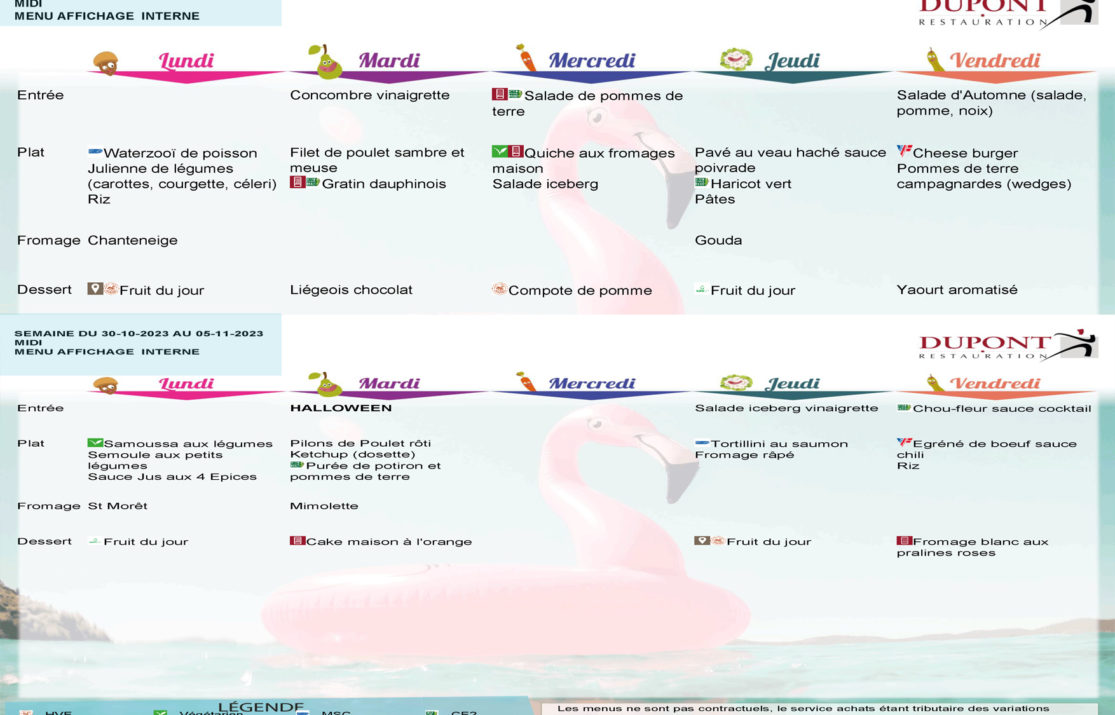
Task: Click 'Semoule aux petits légumes'
Action: pos(155,460)
